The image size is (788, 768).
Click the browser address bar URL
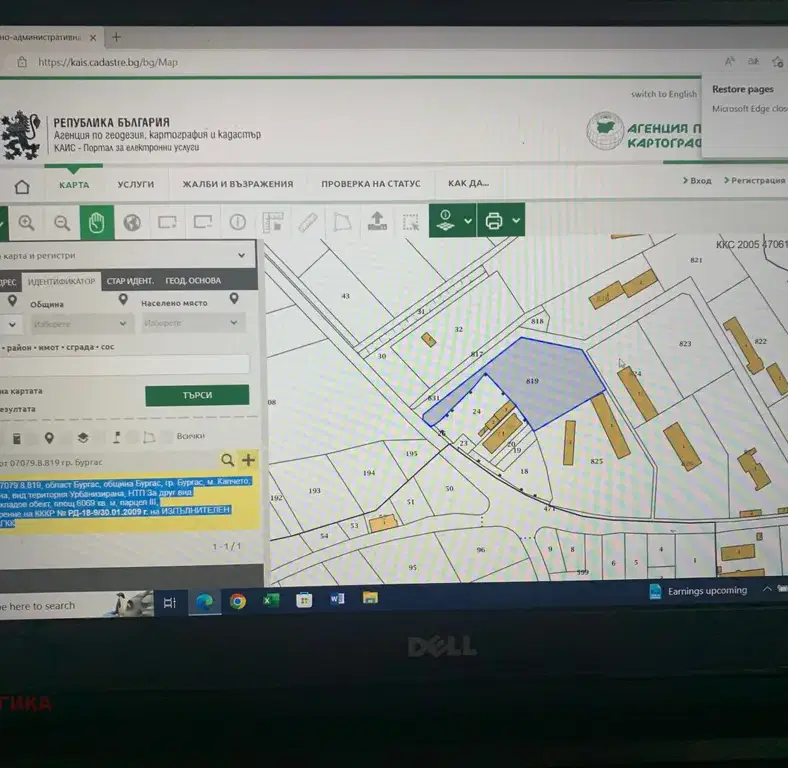pos(108,62)
